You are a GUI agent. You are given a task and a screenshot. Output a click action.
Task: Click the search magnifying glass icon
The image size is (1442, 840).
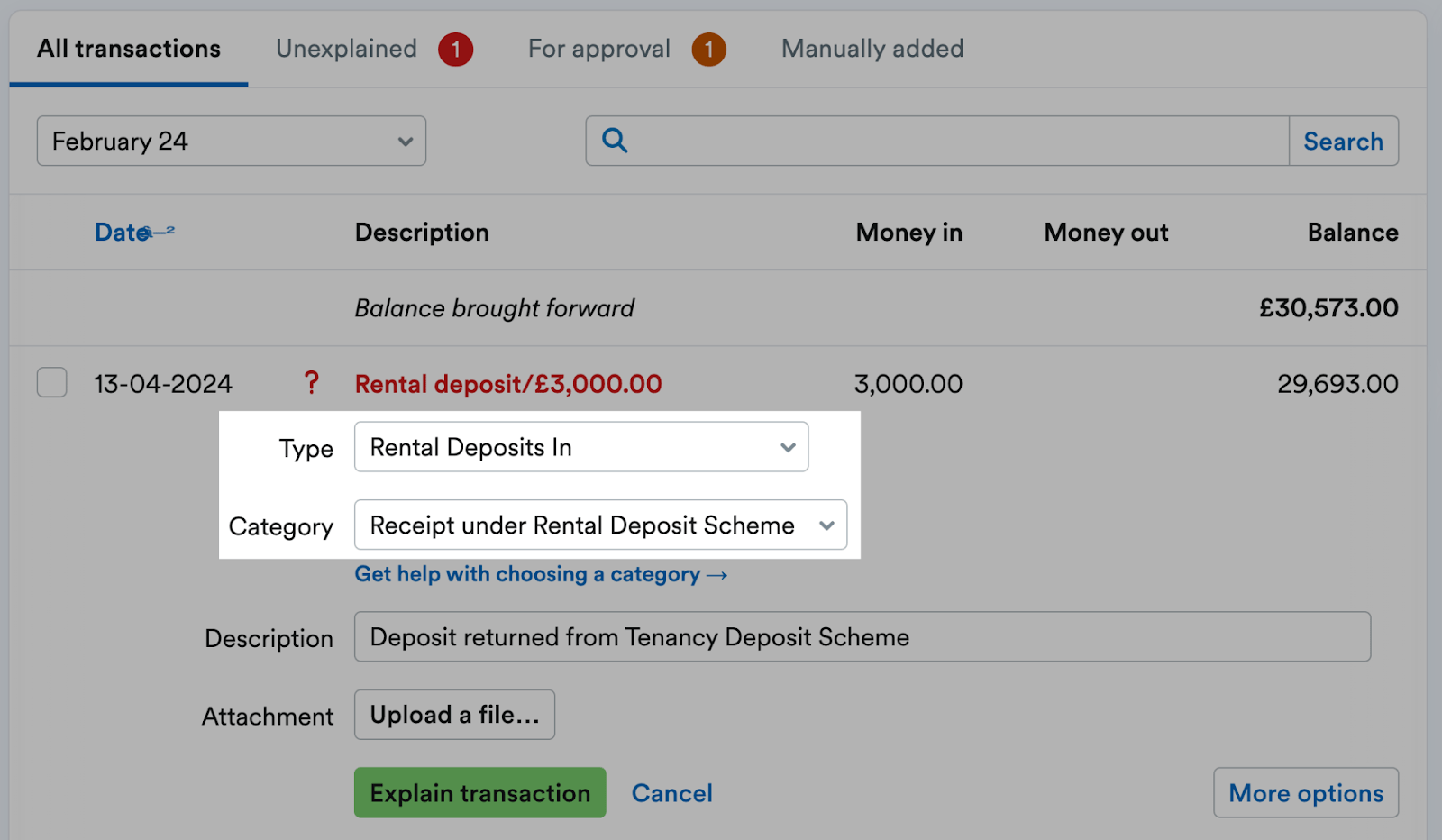tap(614, 141)
